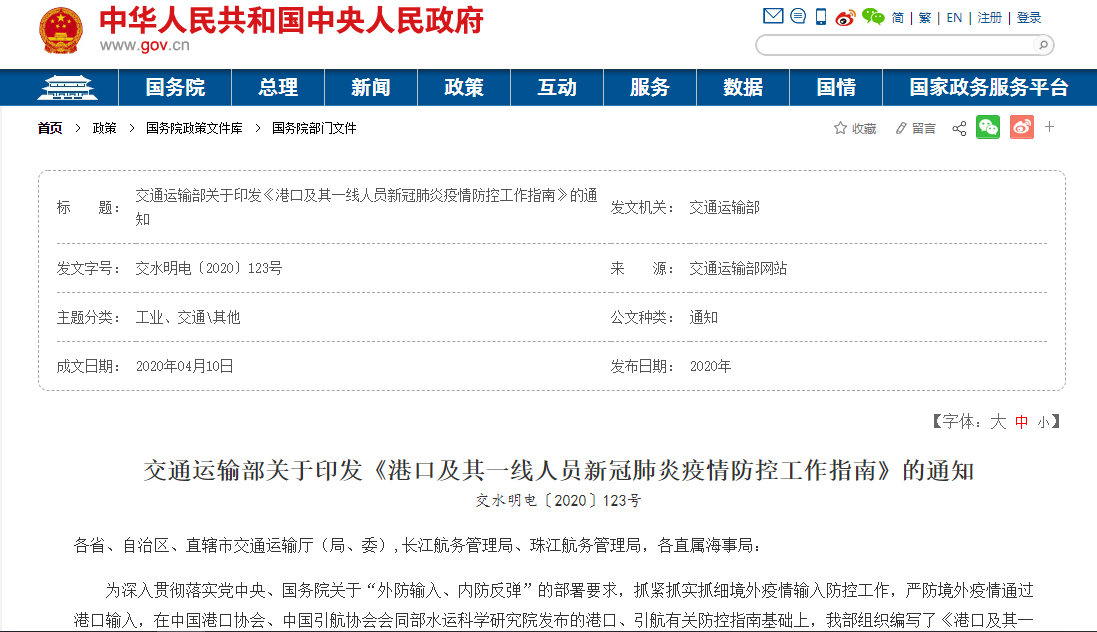This screenshot has height=632, width=1097.
Task: Share to Weibo via red icon in top bar
Action: click(x=844, y=17)
